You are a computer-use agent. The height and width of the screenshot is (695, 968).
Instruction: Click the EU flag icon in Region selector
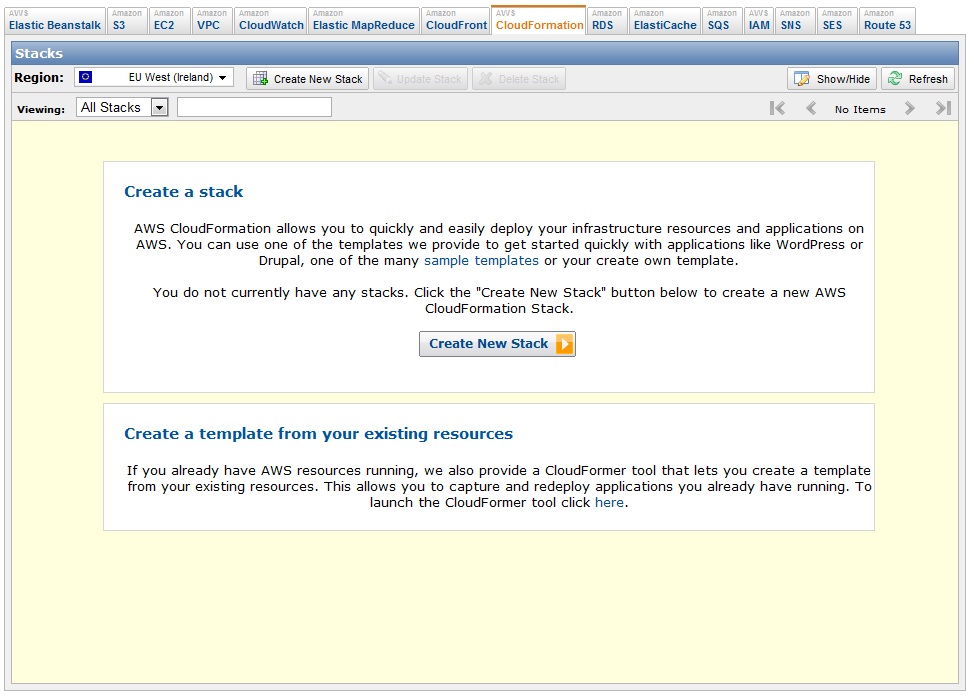pyautogui.click(x=86, y=77)
